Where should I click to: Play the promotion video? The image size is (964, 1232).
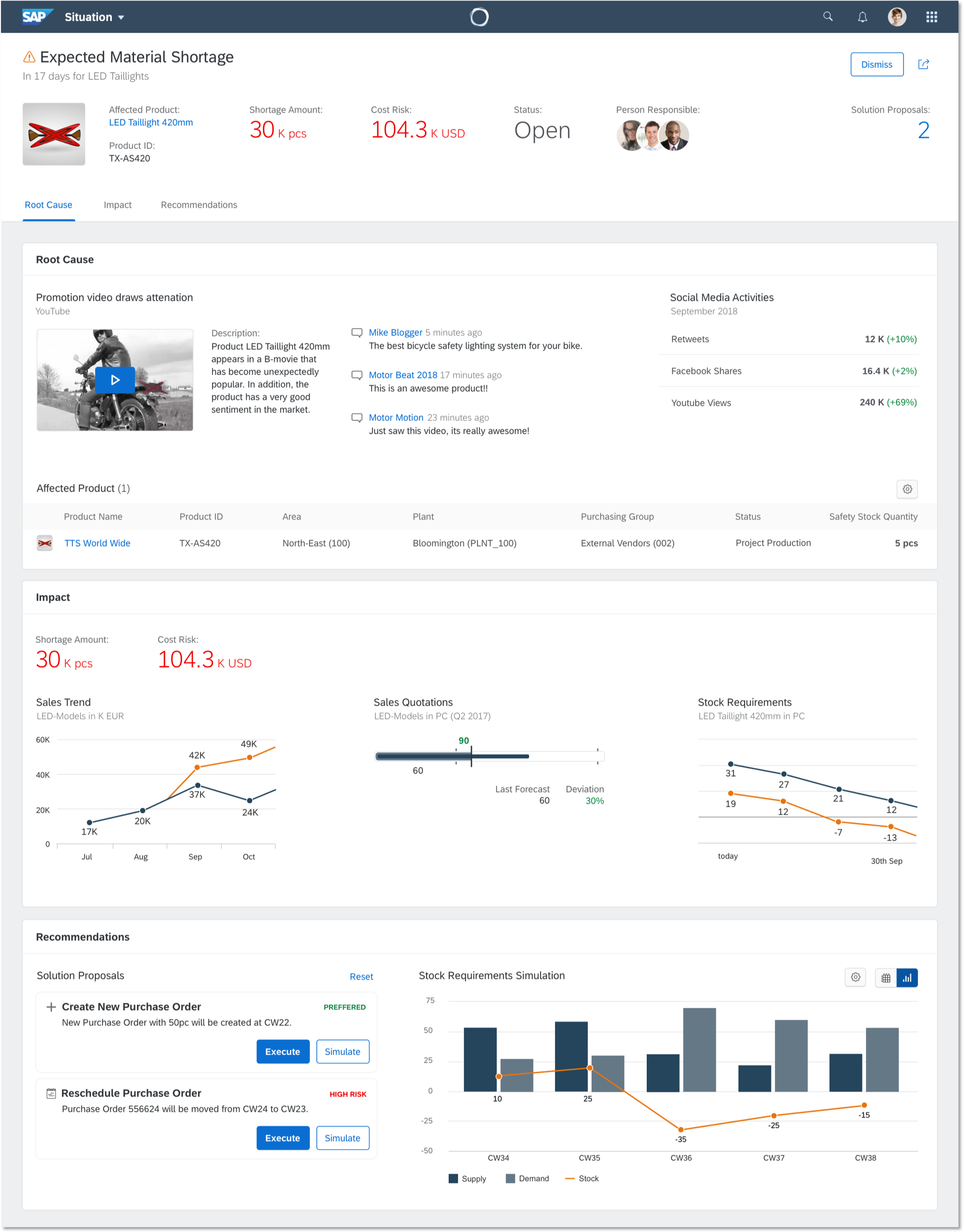tap(115, 380)
